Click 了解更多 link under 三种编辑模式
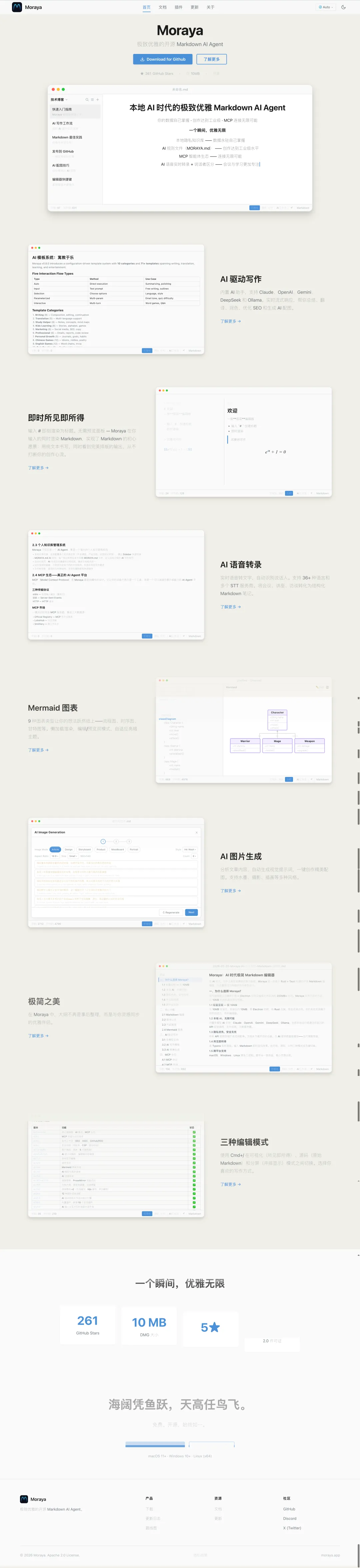The height and width of the screenshot is (1568, 360). [x=230, y=1184]
